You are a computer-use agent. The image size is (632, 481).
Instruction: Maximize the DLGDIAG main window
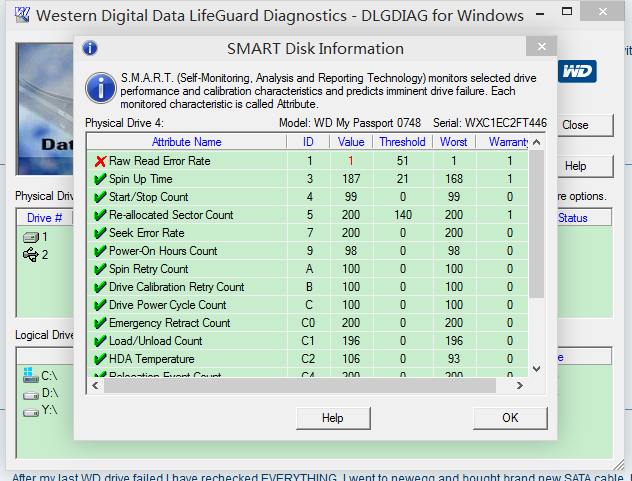pyautogui.click(x=567, y=12)
